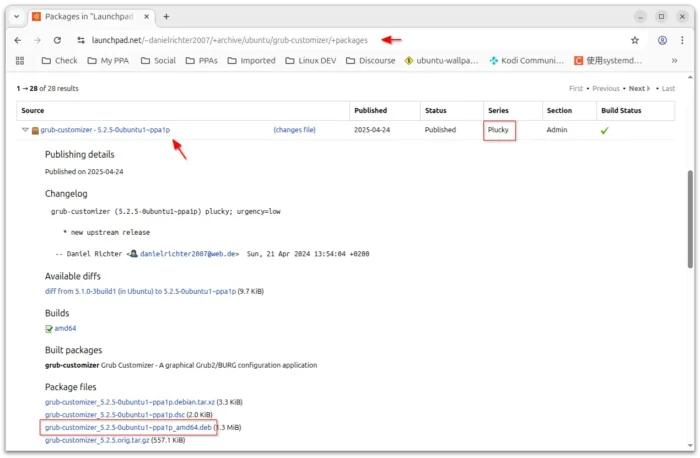Screen dimensions: 700x458
Task: Click the page vertical scrollbar thumb
Action: coord(690,219)
